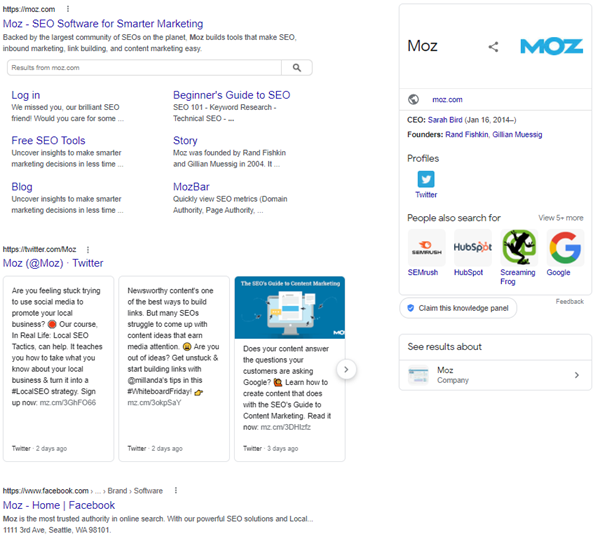Expand the Moz Company result chevron
This screenshot has height=541, width=602.
(577, 375)
